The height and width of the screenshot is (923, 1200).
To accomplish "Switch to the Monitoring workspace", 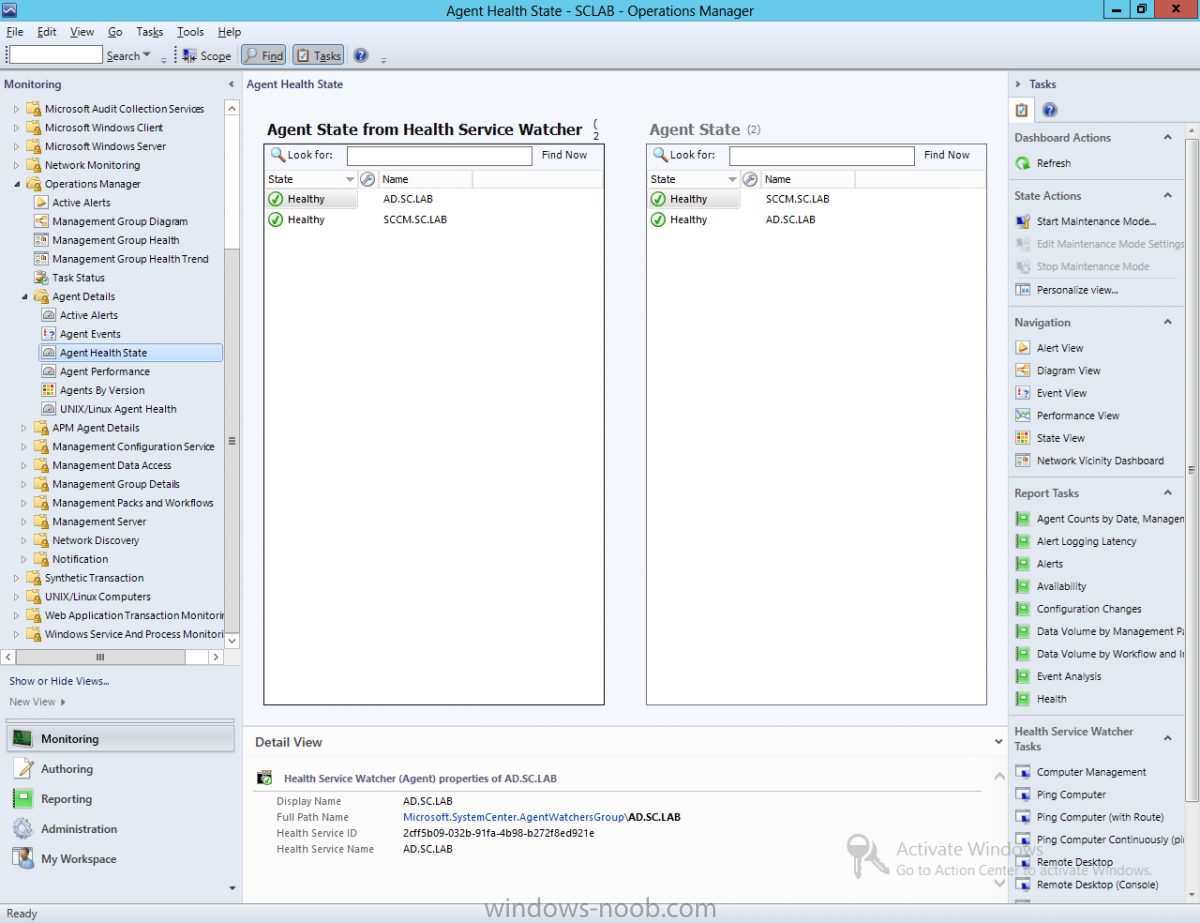I will click(120, 739).
